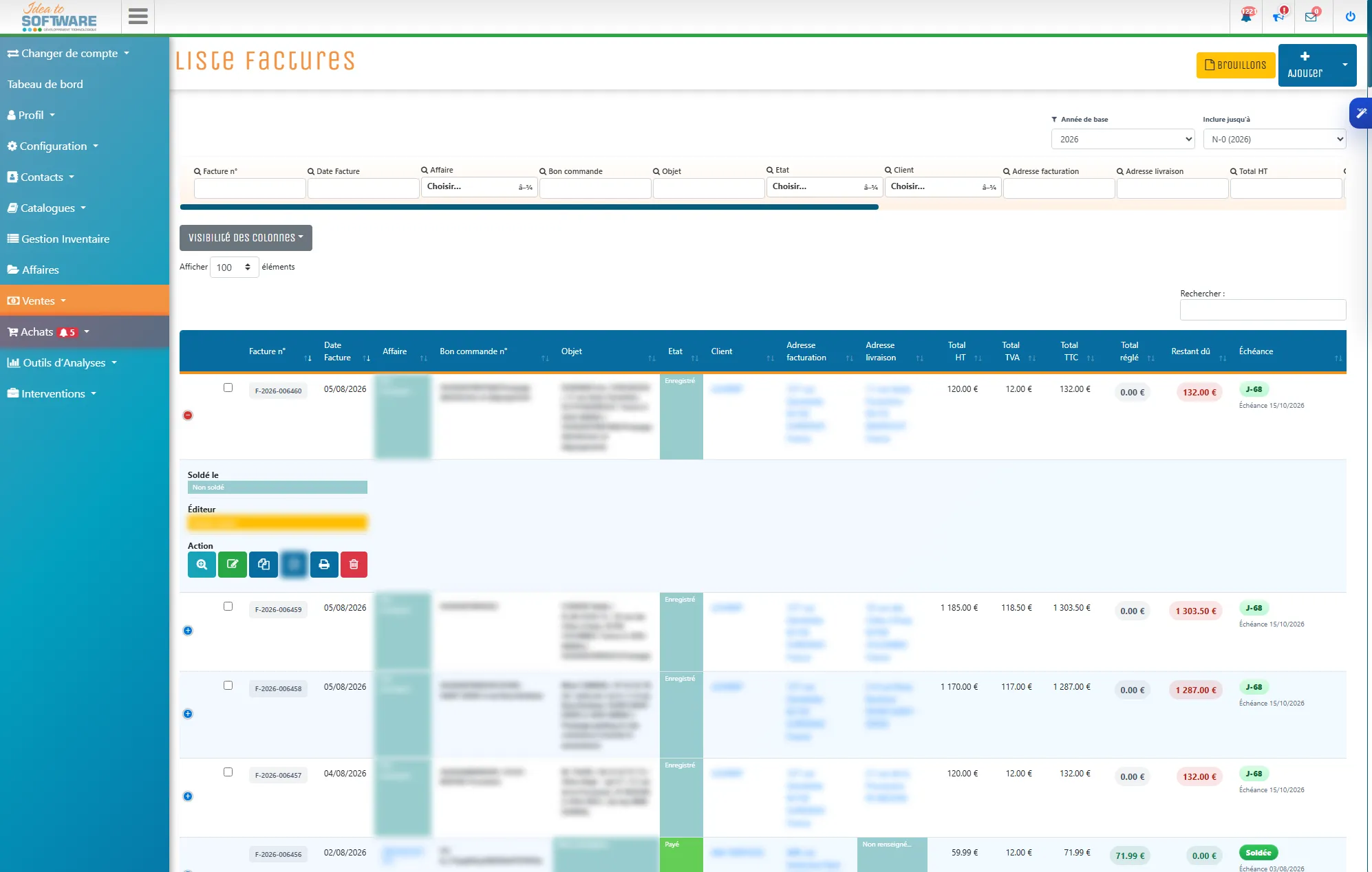
Task: Click the duplicate invoice icon
Action: point(264,565)
